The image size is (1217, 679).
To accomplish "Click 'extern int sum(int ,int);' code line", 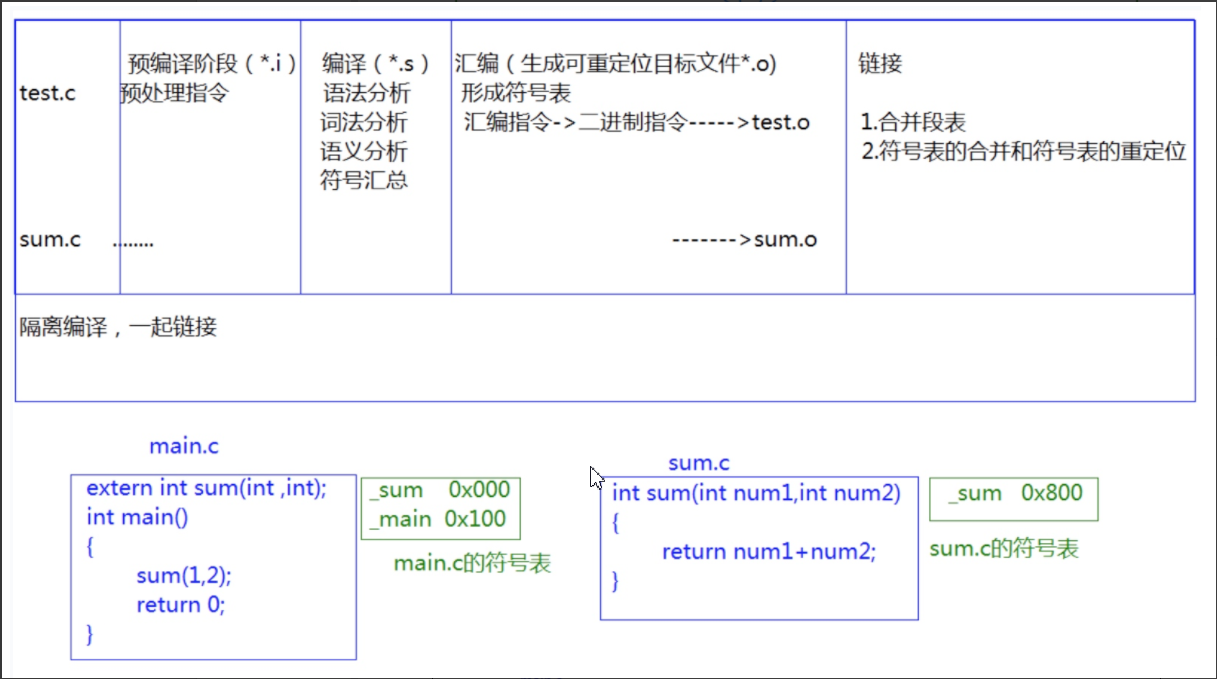I will [207, 489].
